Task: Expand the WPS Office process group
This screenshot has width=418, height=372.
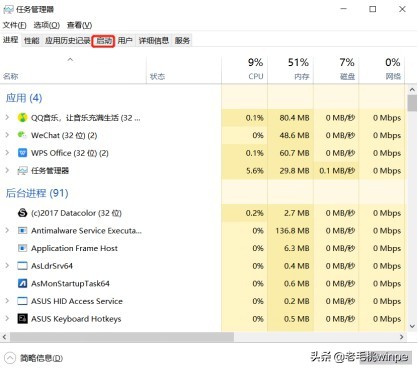Action: pyautogui.click(x=7, y=153)
